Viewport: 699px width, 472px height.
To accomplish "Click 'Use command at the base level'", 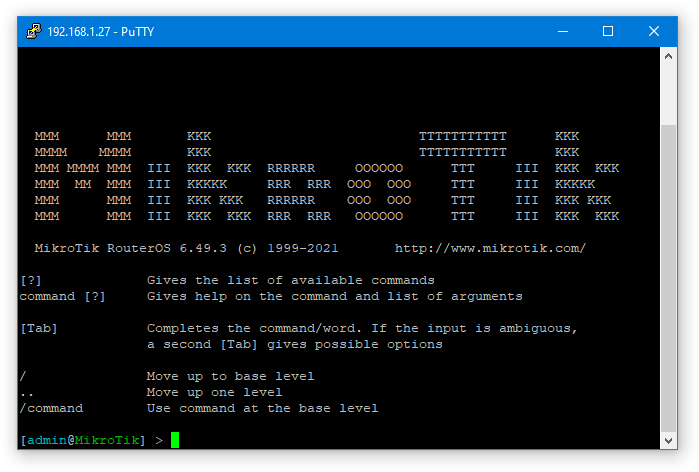I will (x=263, y=409).
